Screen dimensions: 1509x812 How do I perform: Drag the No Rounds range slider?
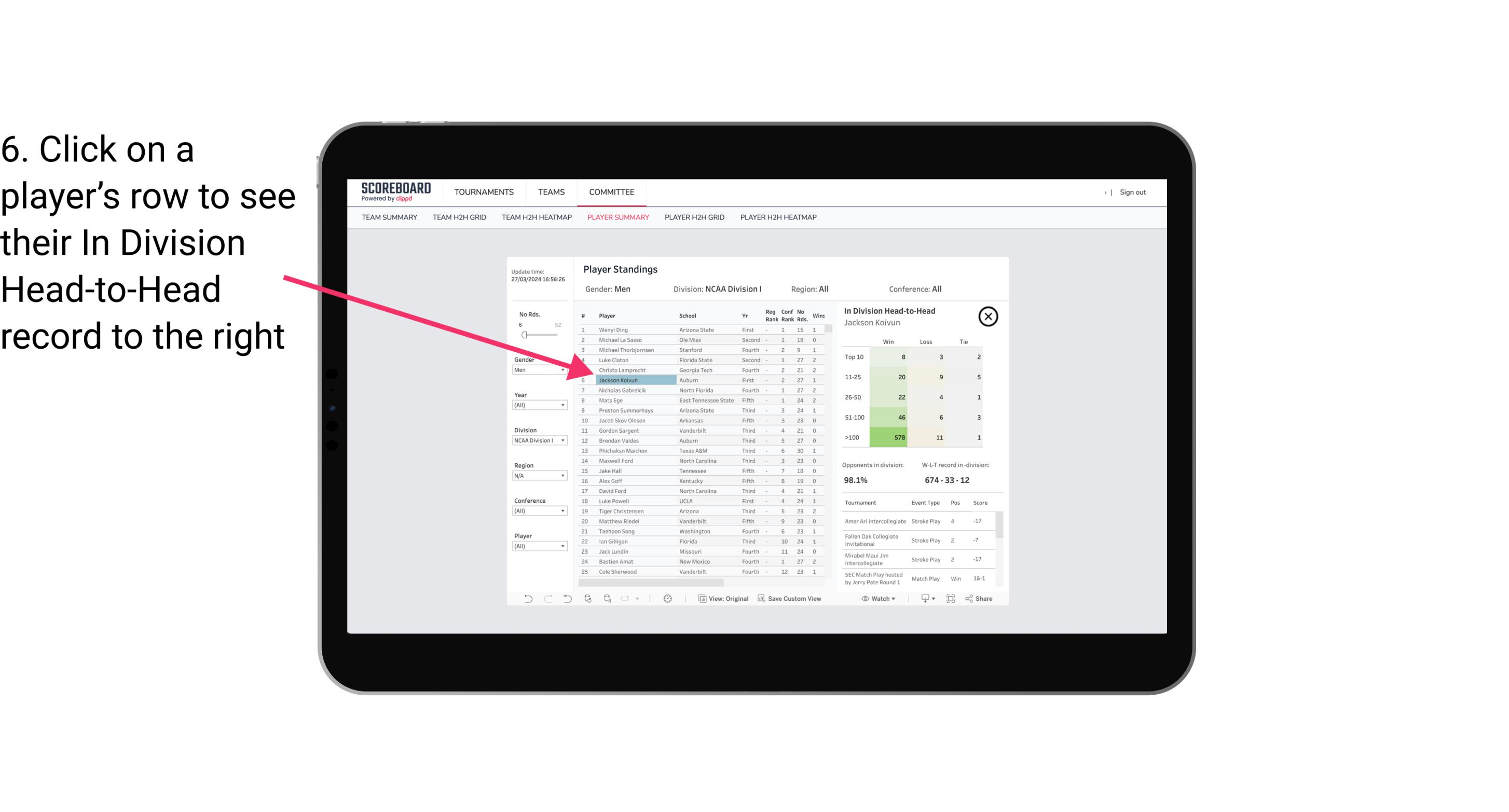click(525, 334)
